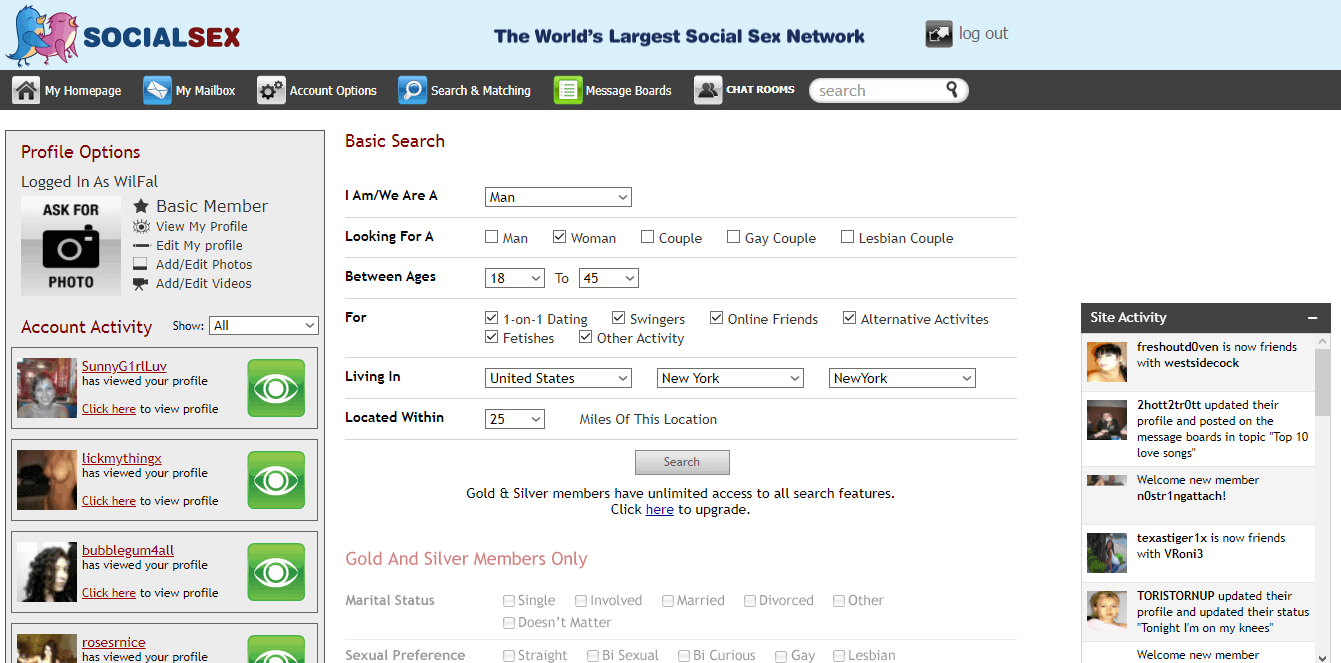Minimize the Site Activity panel

point(1312,317)
